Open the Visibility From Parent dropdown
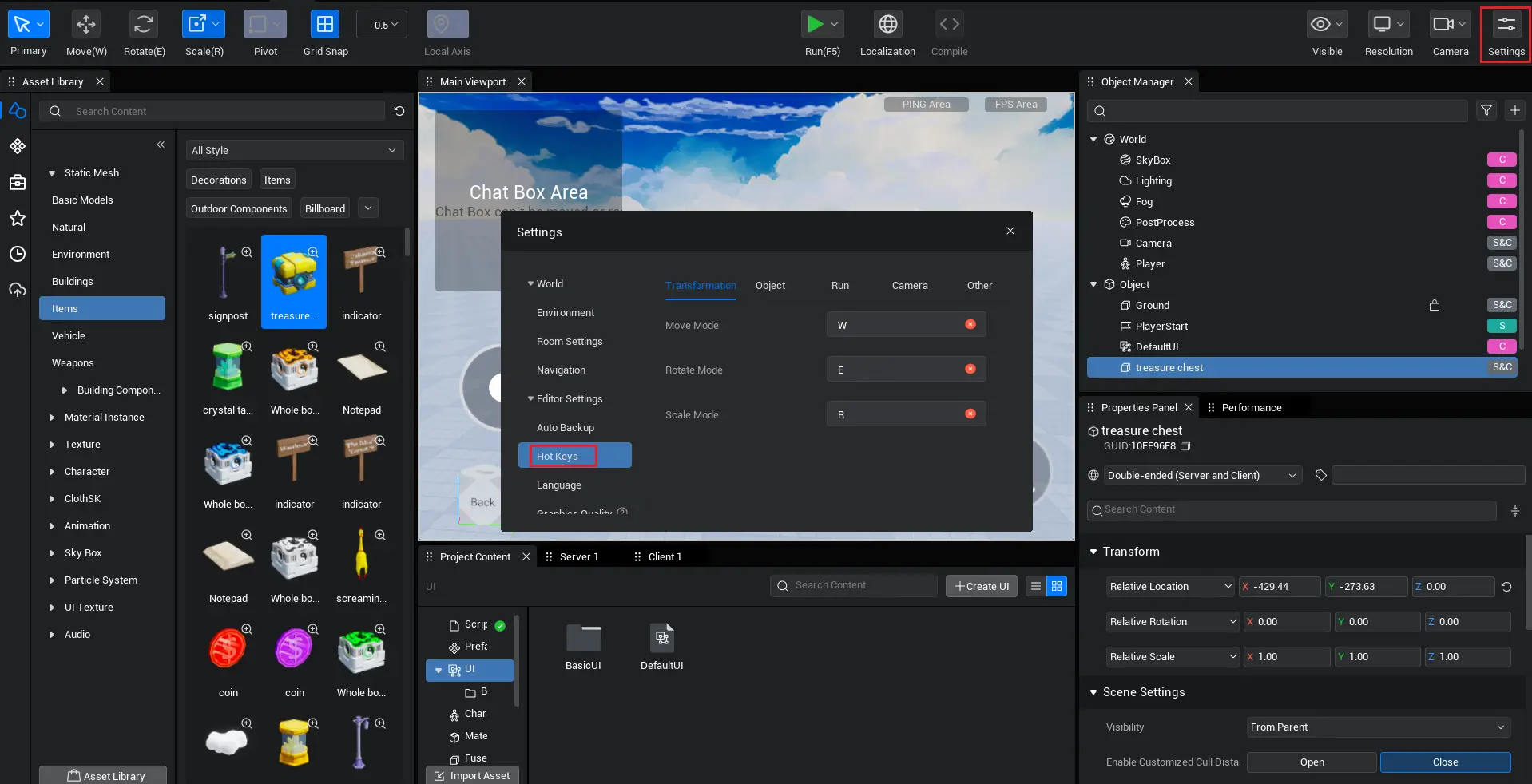Image resolution: width=1532 pixels, height=784 pixels. click(x=1379, y=727)
